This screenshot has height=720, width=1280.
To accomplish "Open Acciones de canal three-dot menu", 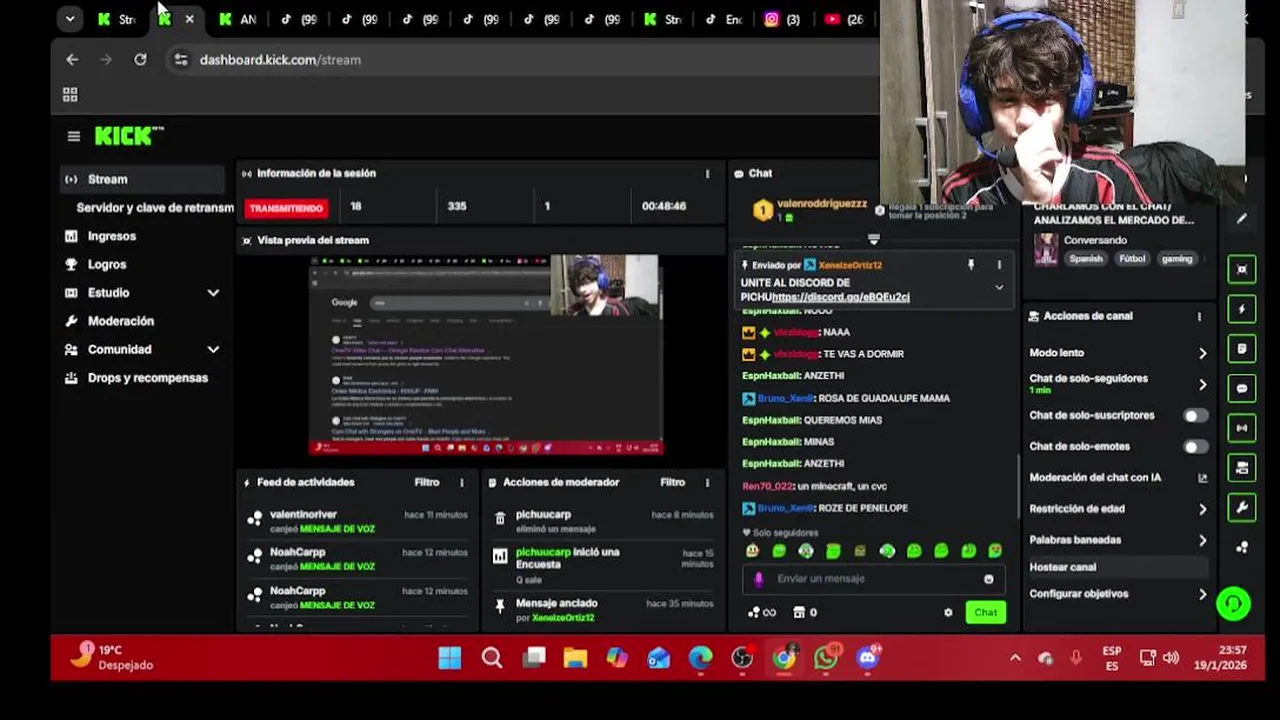I will click(x=1199, y=317).
